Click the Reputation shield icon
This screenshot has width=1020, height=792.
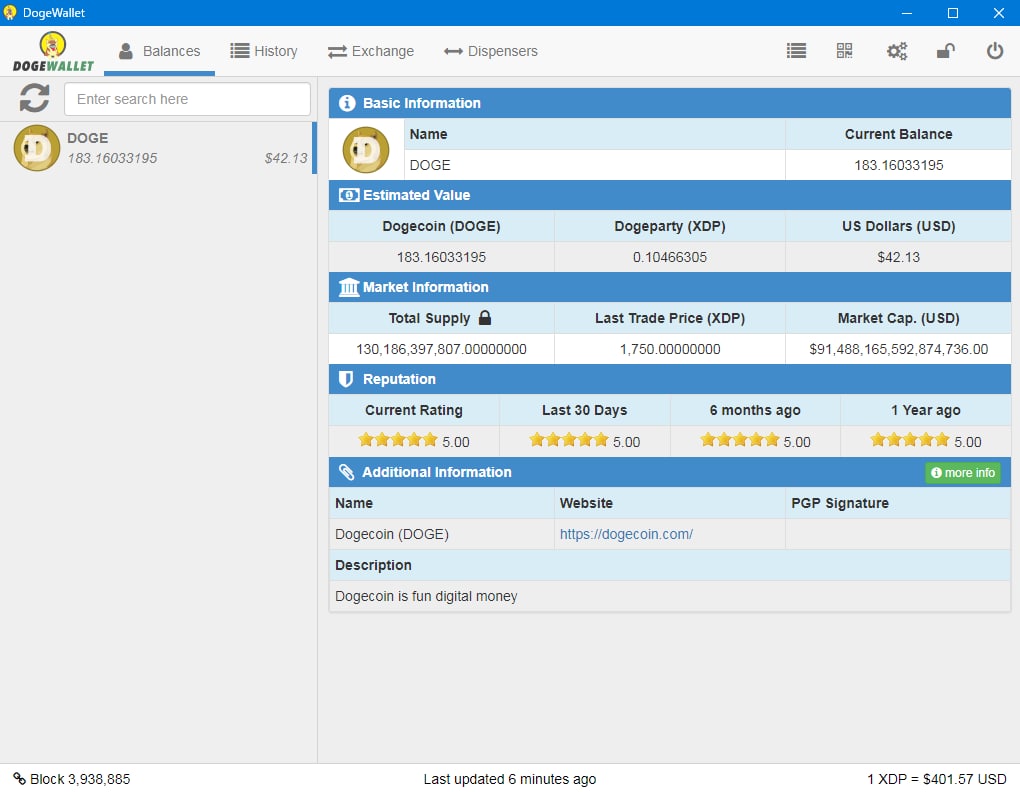[346, 379]
